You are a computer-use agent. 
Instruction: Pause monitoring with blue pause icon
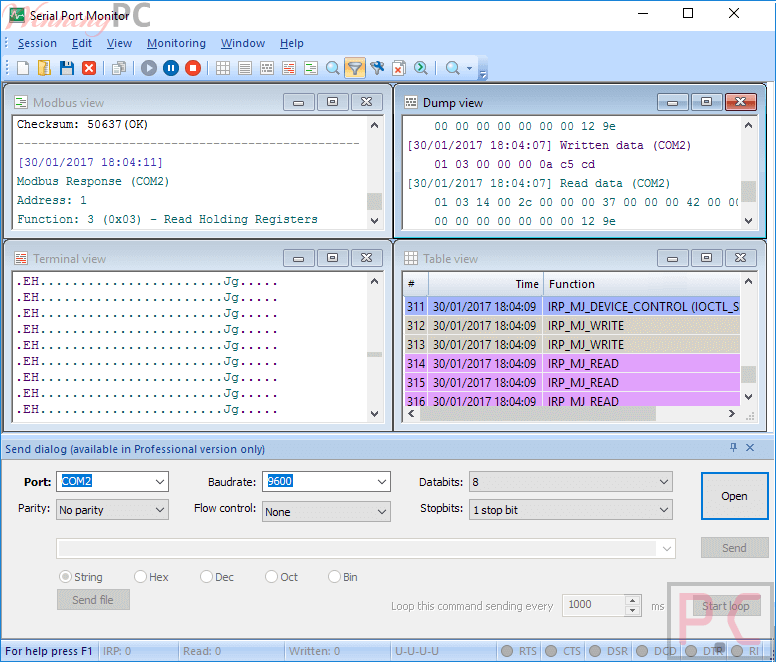(171, 68)
